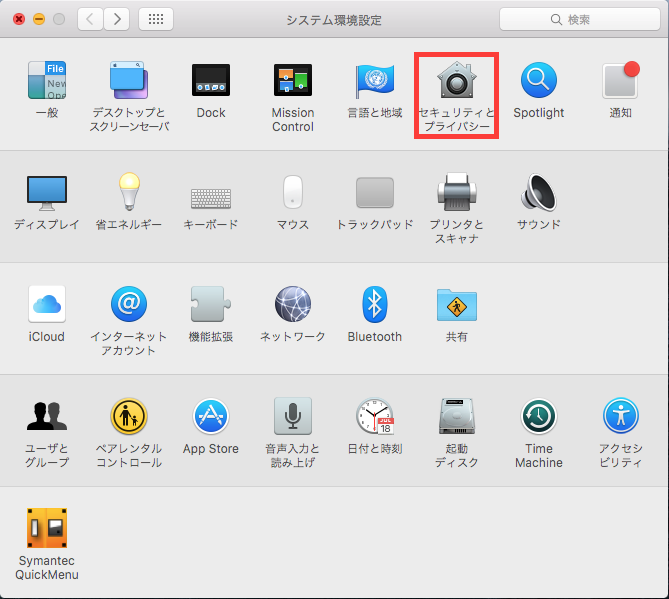Open 起動ディスク (Startup Disk) pane
Viewport: 669px width, 599px height.
tap(457, 416)
